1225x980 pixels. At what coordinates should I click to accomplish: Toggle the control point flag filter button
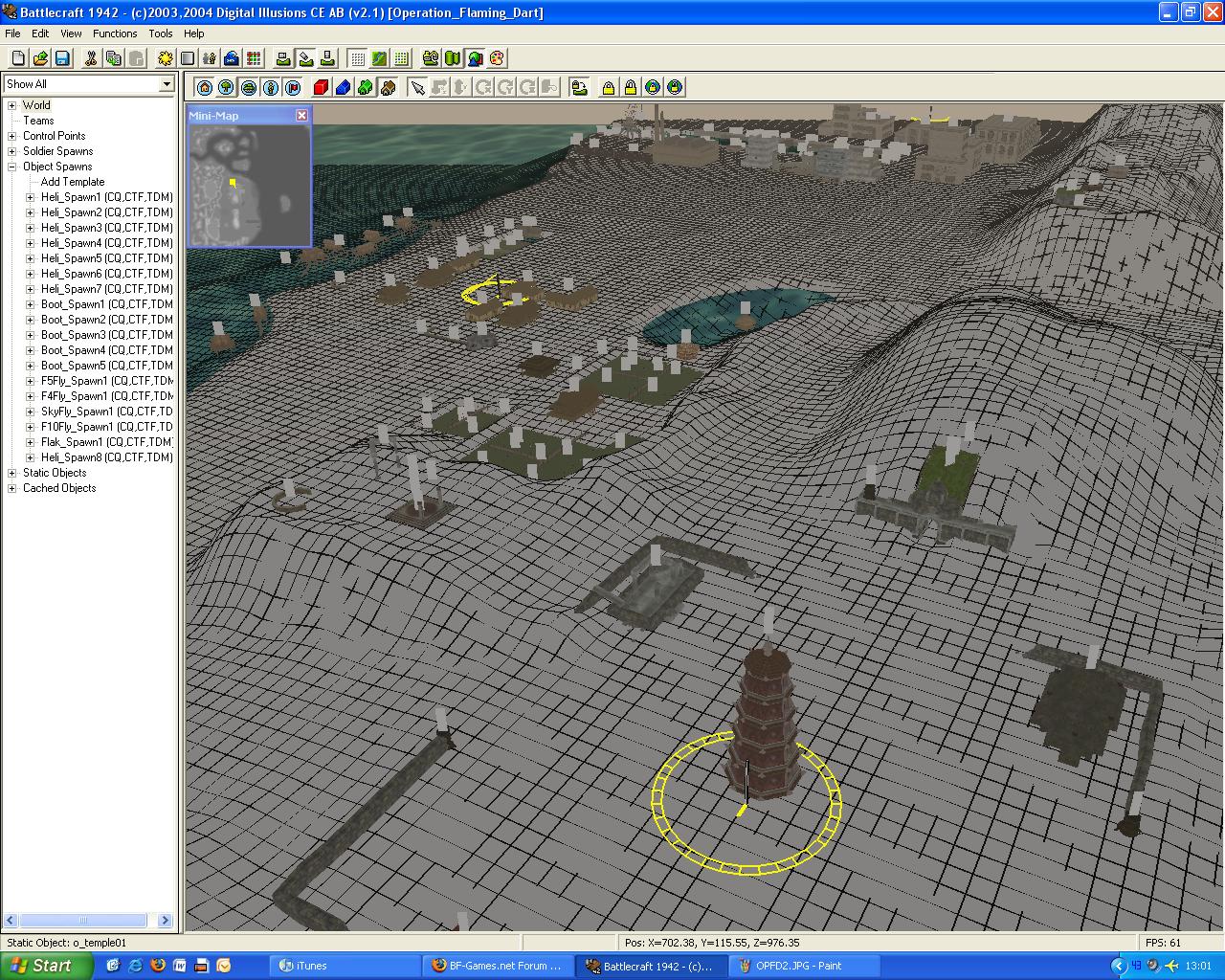click(293, 88)
